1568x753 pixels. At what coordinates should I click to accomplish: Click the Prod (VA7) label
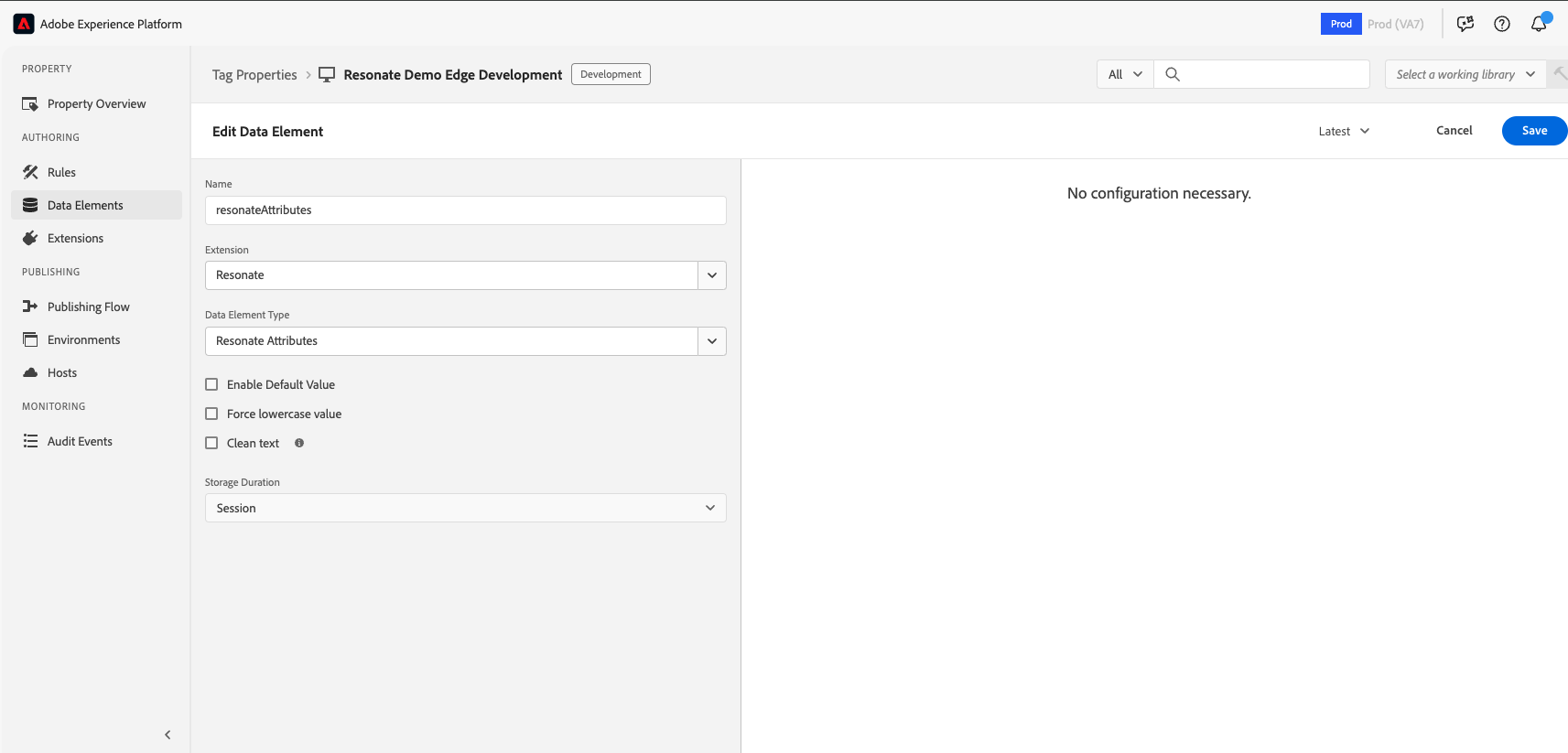(x=1396, y=24)
